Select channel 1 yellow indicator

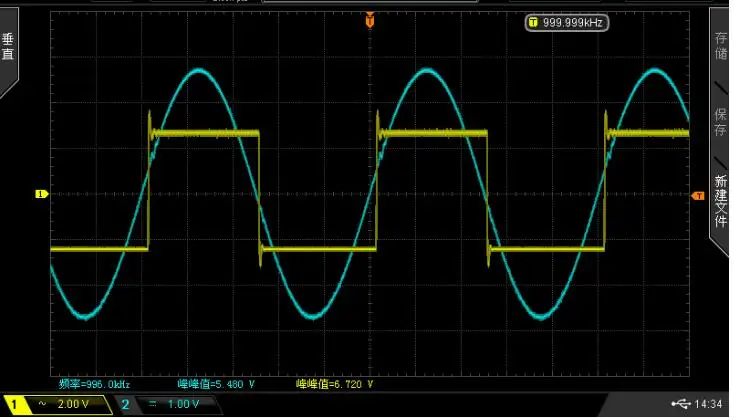point(14,404)
